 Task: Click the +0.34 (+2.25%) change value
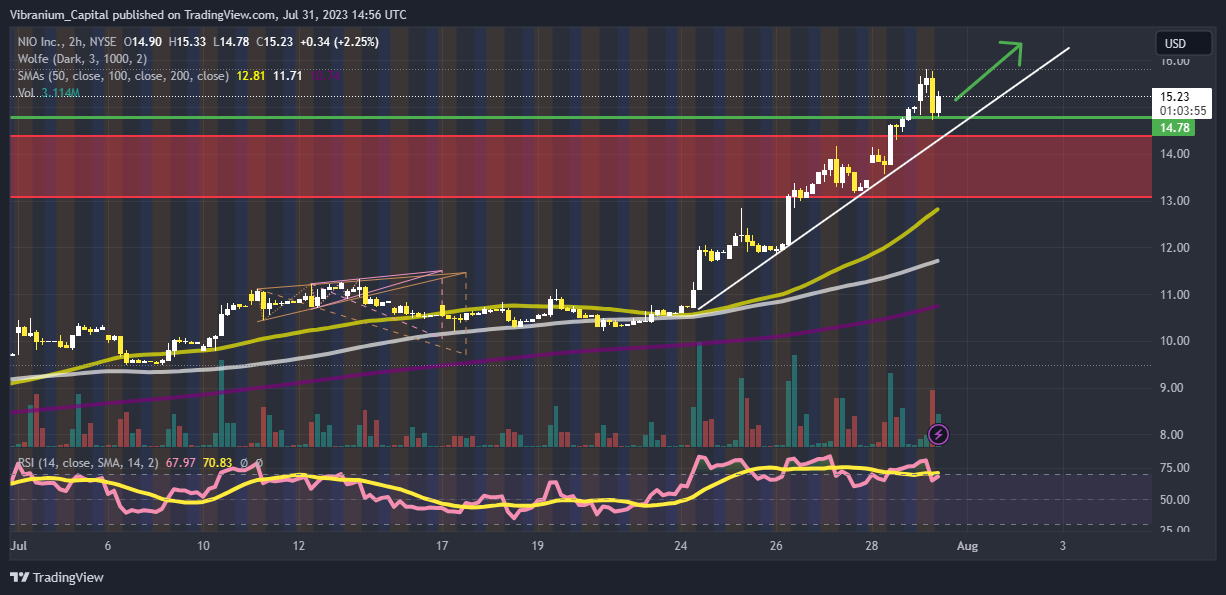pyautogui.click(x=341, y=43)
